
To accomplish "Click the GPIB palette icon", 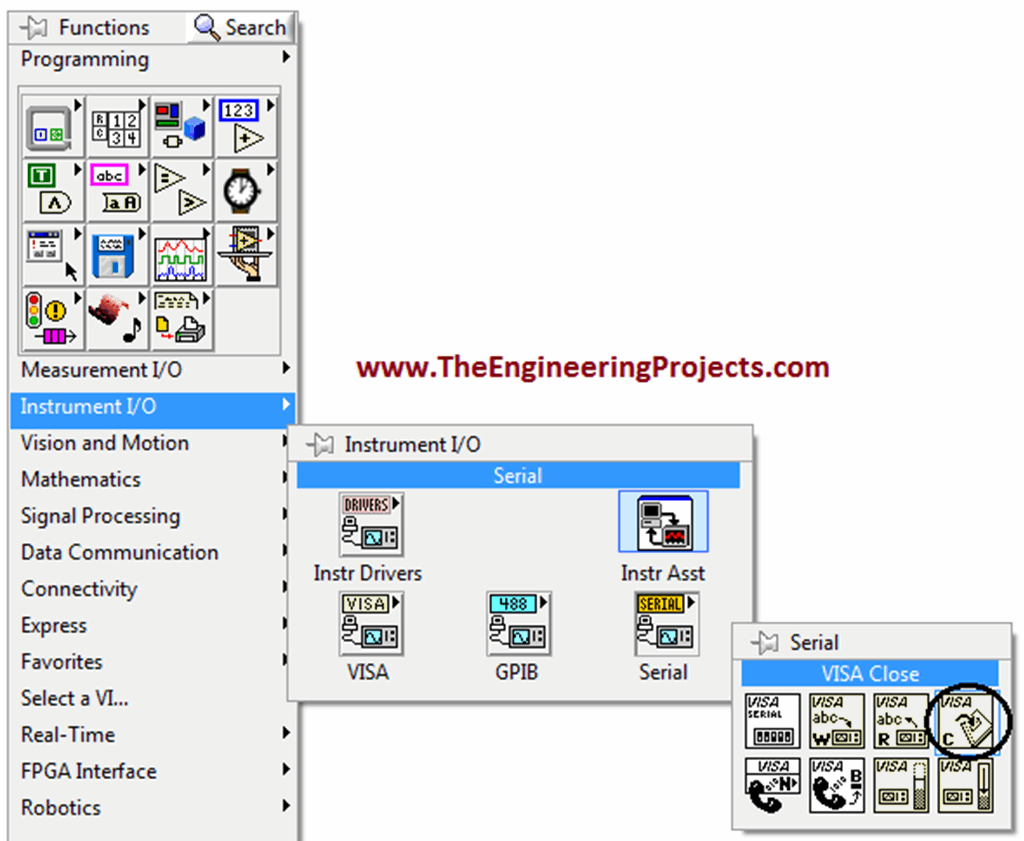I will (x=517, y=624).
